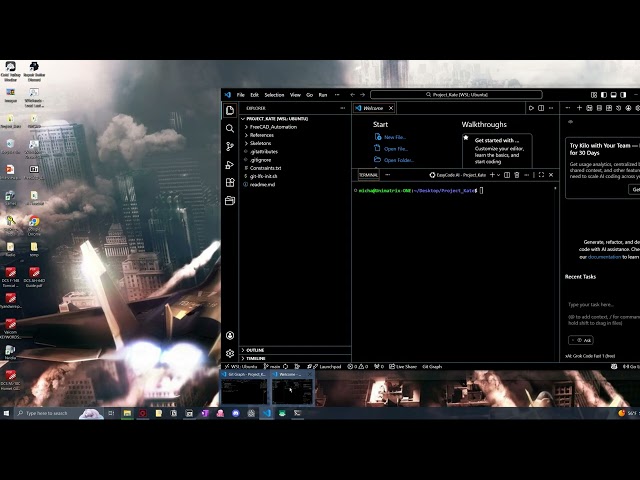Open the Kilo documentation link

pos(604,257)
